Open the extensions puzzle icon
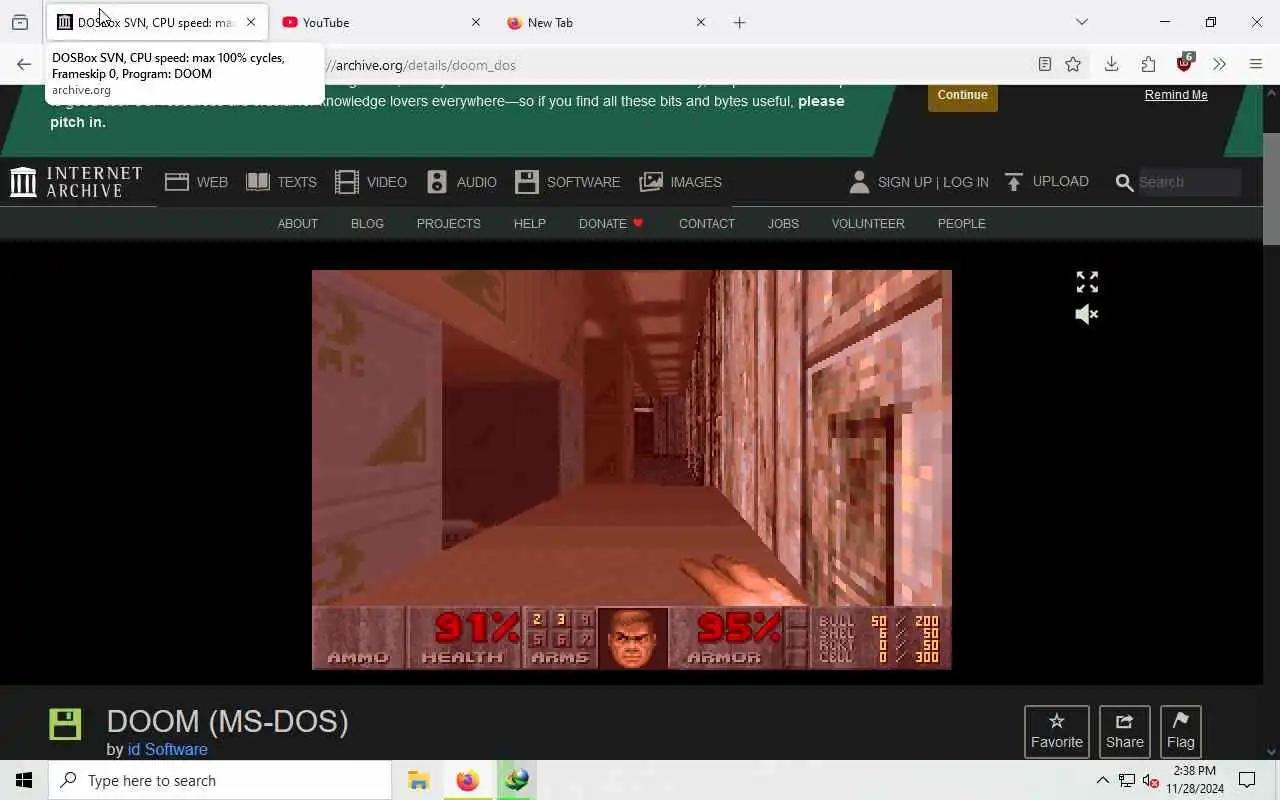Screen dimensions: 1280x800 [1148, 65]
